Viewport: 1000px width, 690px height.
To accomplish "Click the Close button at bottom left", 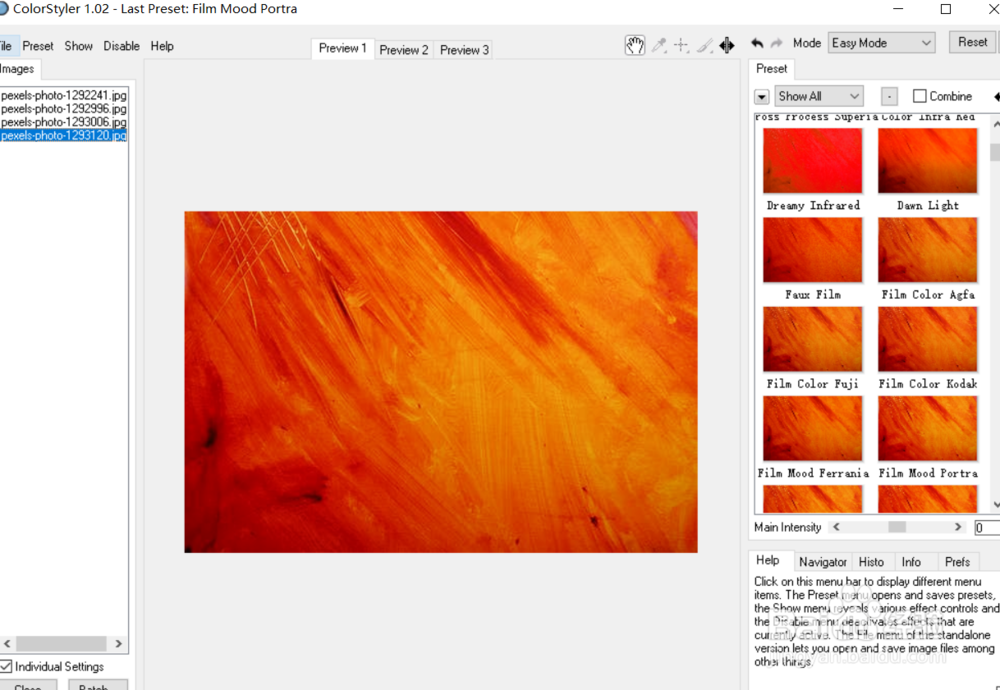I will 28,685.
